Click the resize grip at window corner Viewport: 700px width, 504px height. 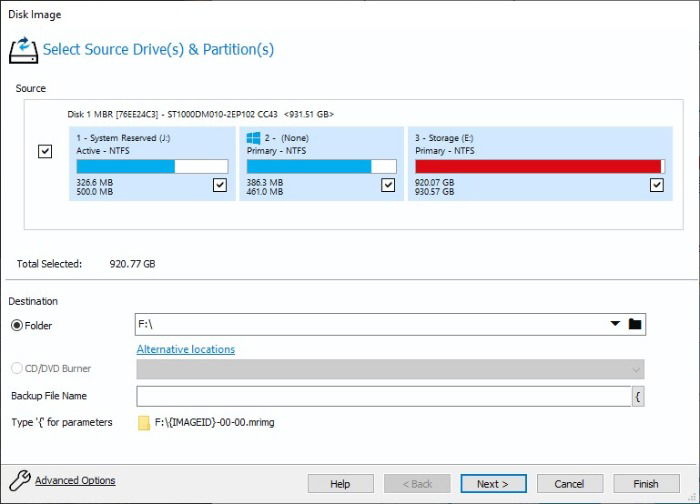tap(693, 497)
